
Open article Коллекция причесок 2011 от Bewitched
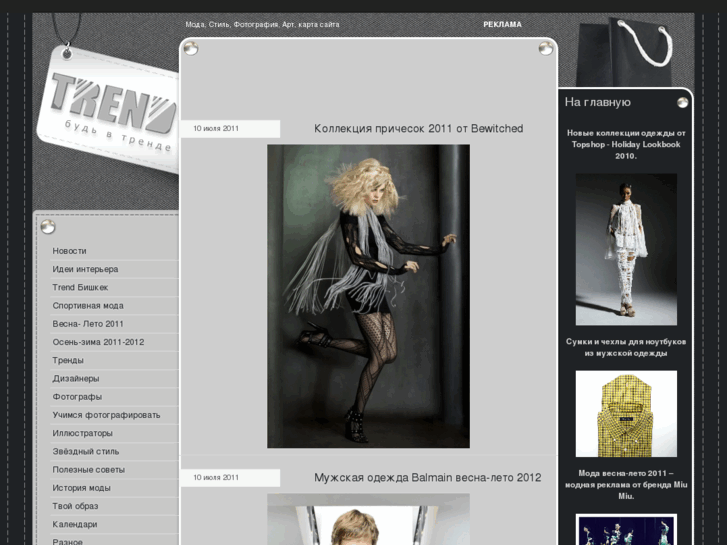point(419,128)
